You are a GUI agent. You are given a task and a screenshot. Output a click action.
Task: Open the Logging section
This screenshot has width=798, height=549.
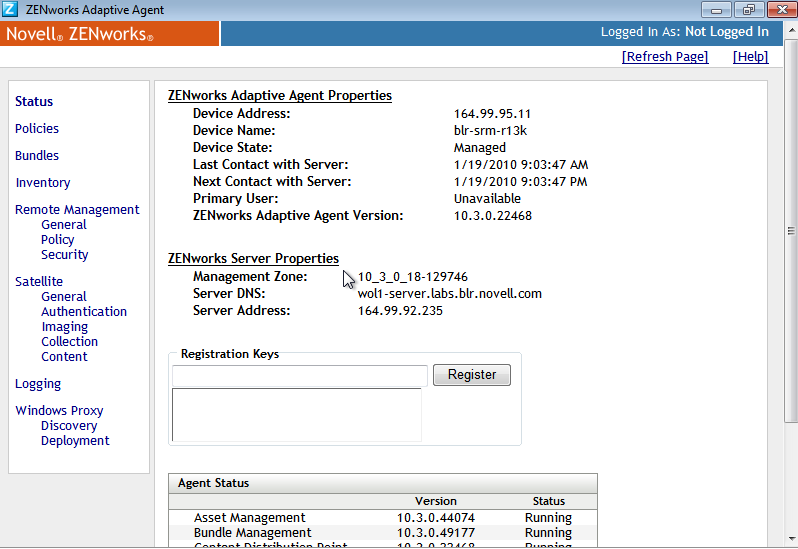tap(38, 383)
